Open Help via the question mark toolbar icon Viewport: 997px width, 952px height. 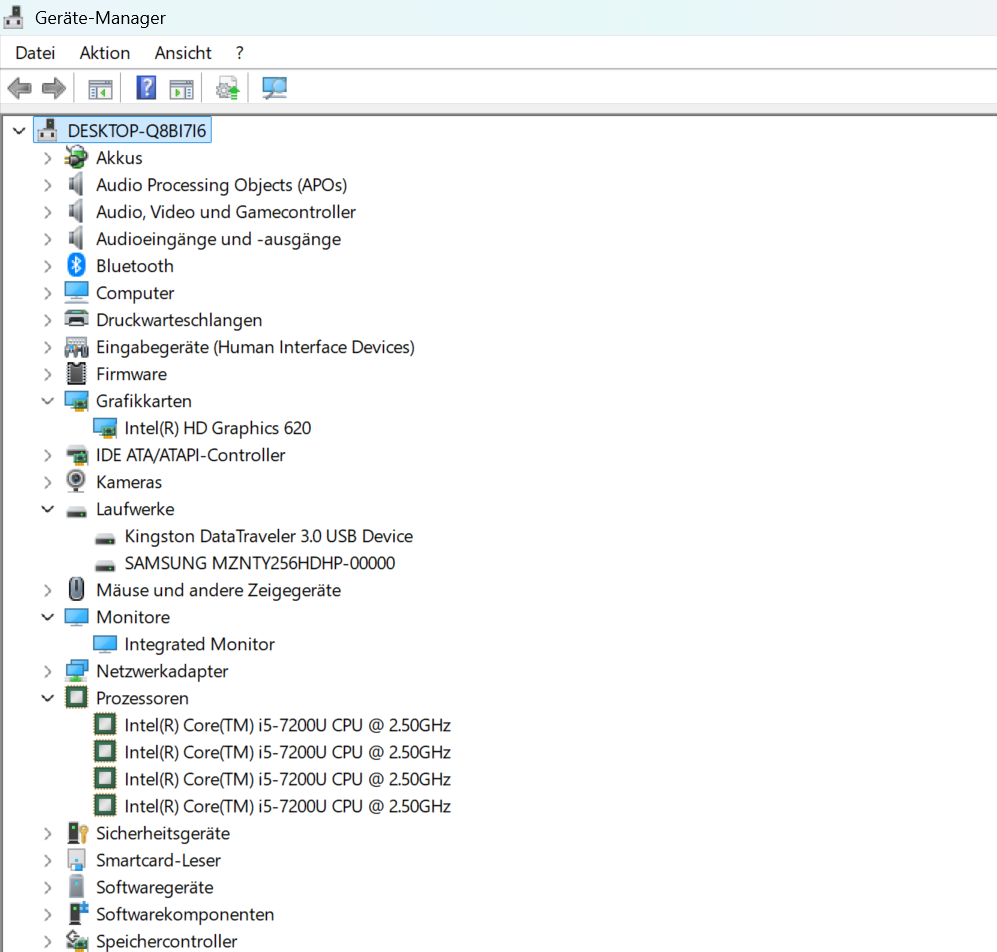pos(146,88)
